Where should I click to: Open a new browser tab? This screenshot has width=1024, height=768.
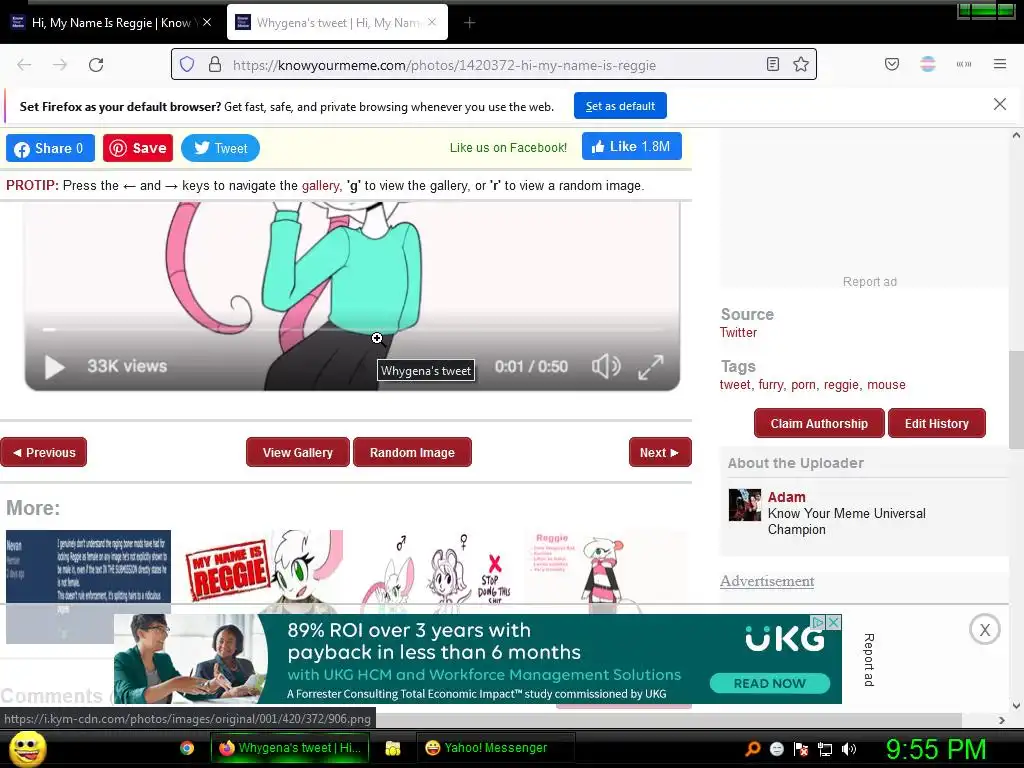tap(470, 23)
